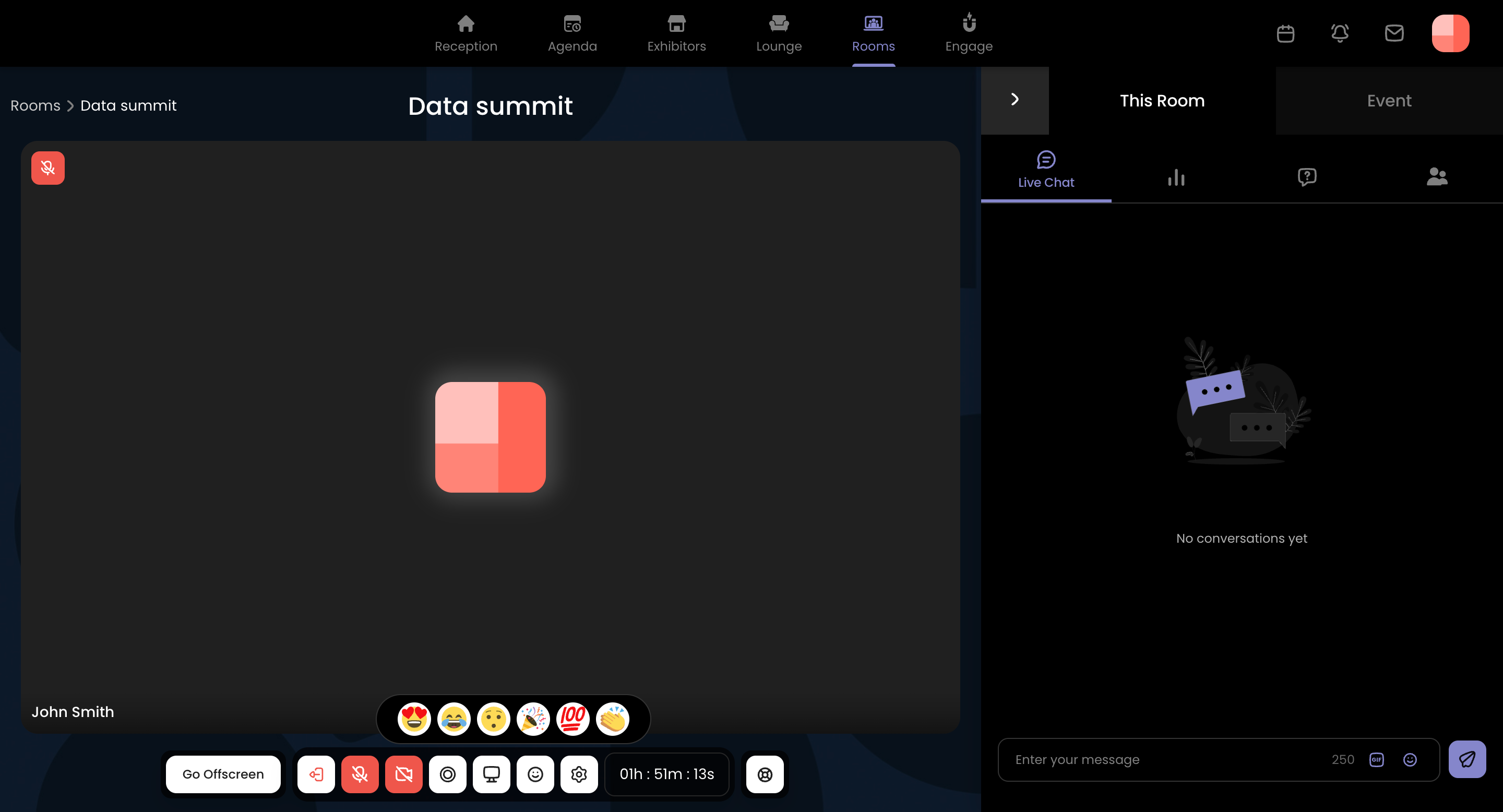Open the profile avatar in header
This screenshot has width=1503, height=812.
coord(1450,33)
